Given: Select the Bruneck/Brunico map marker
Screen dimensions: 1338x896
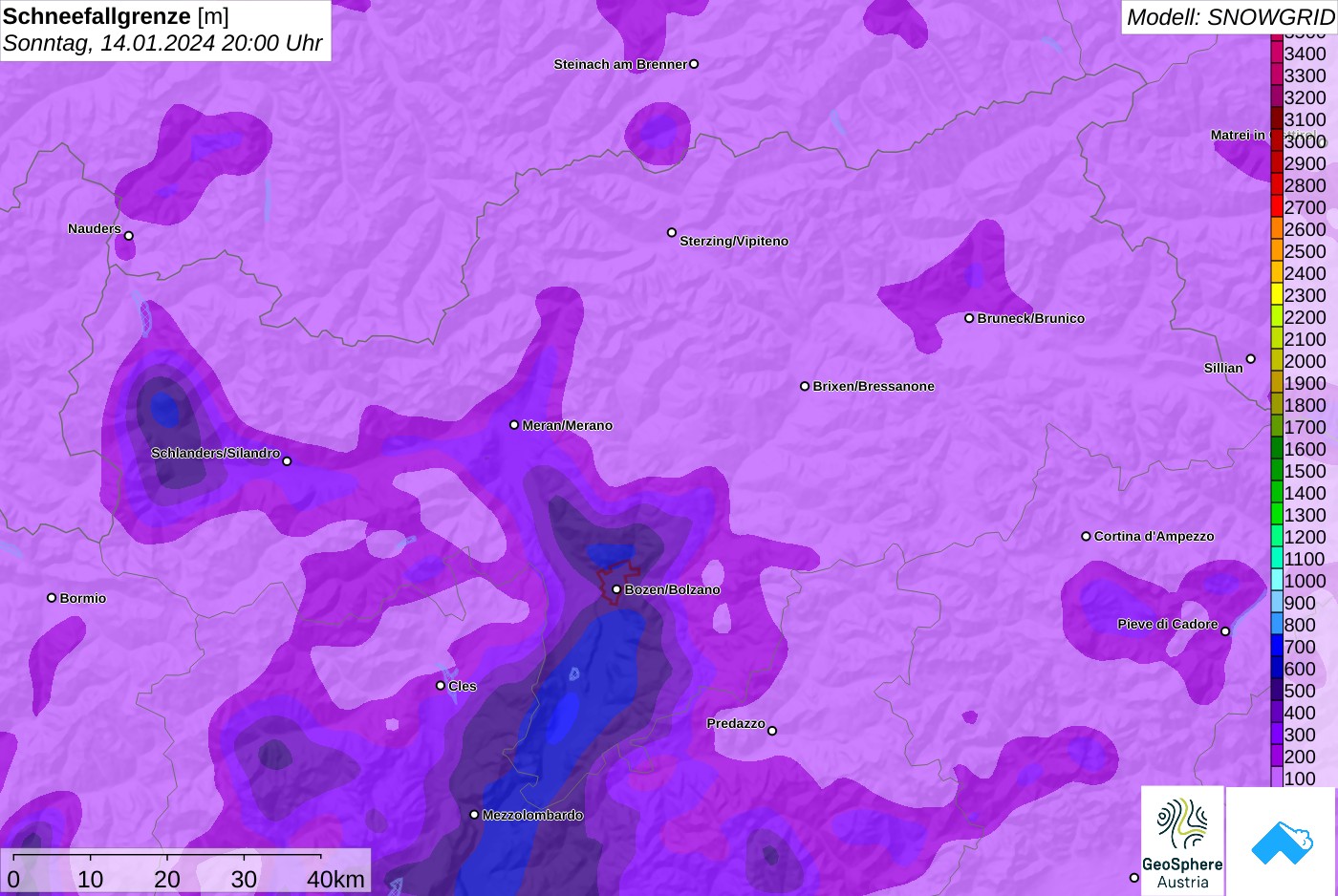Looking at the screenshot, I should click(x=969, y=318).
